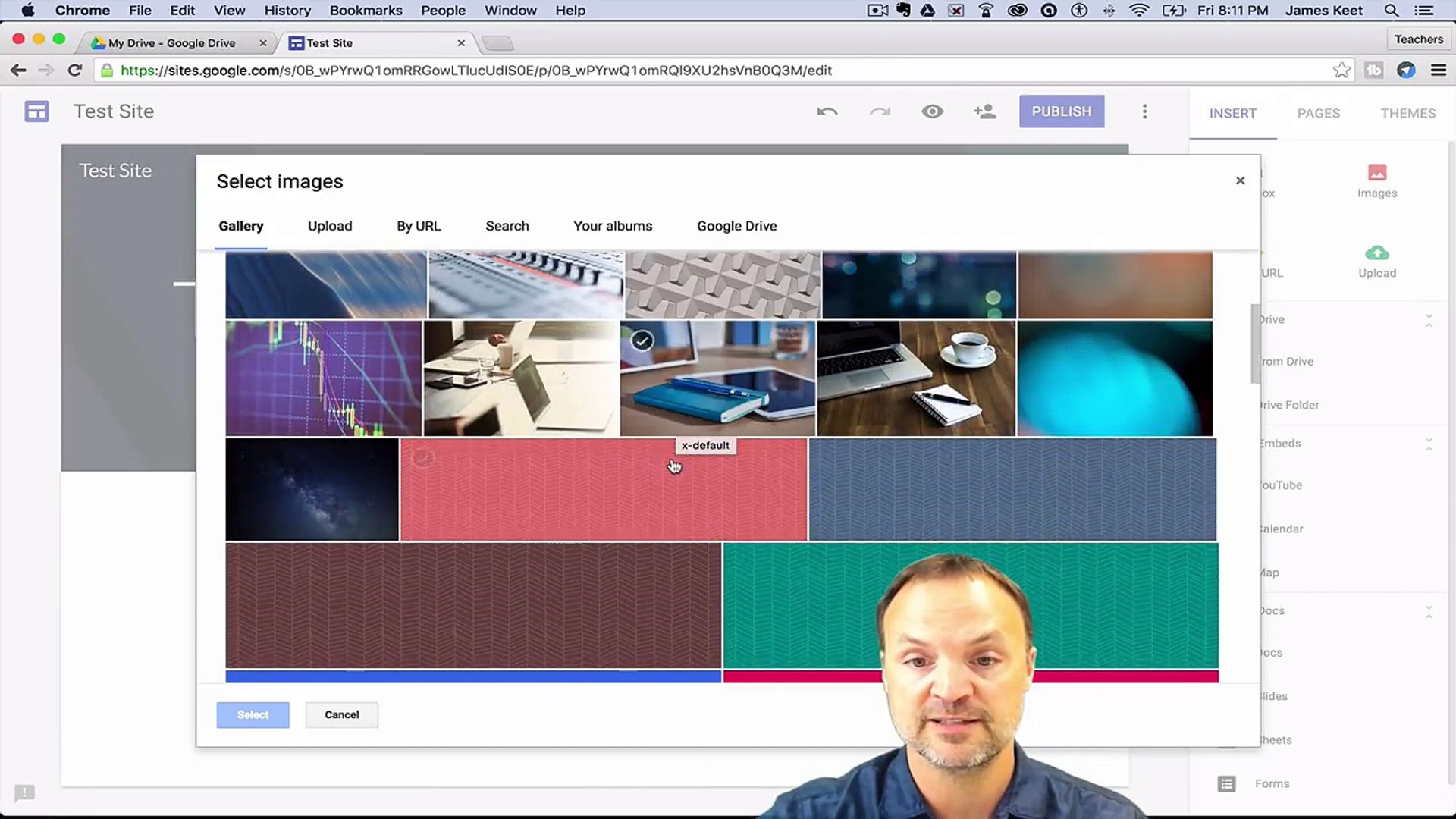This screenshot has width=1456, height=819.
Task: Collapse the Google Embeds section chevron
Action: 1428,444
